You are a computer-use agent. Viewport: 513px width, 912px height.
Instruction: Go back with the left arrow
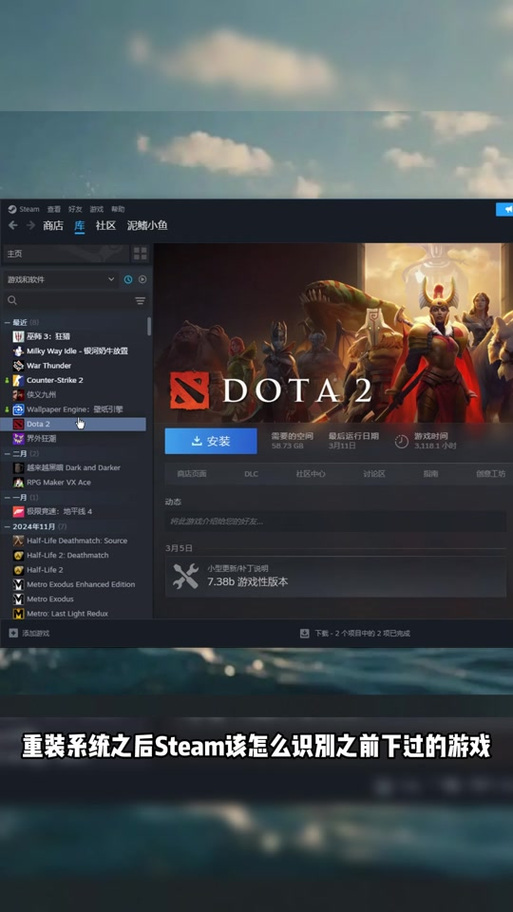point(13,225)
